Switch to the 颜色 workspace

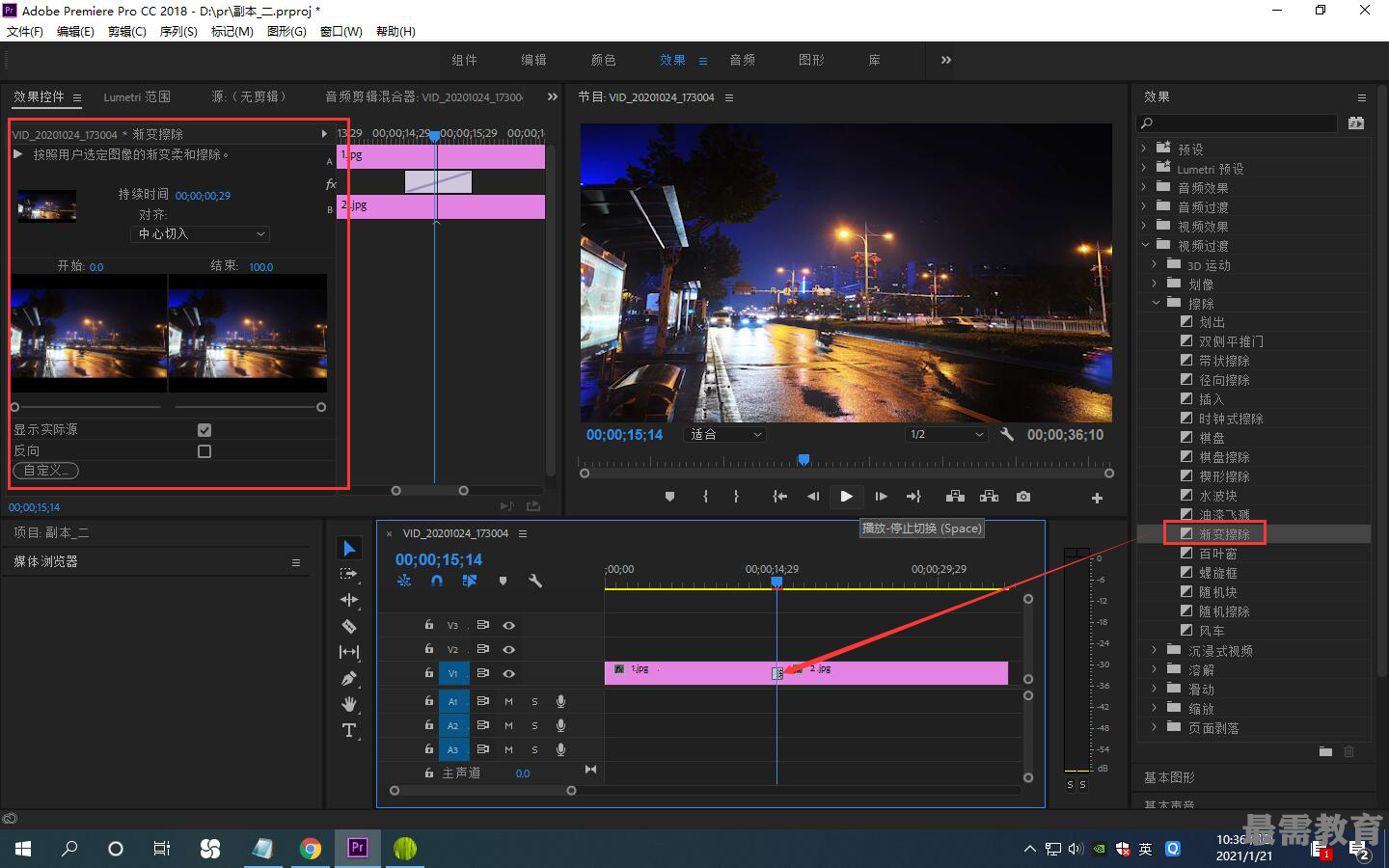coord(603,60)
